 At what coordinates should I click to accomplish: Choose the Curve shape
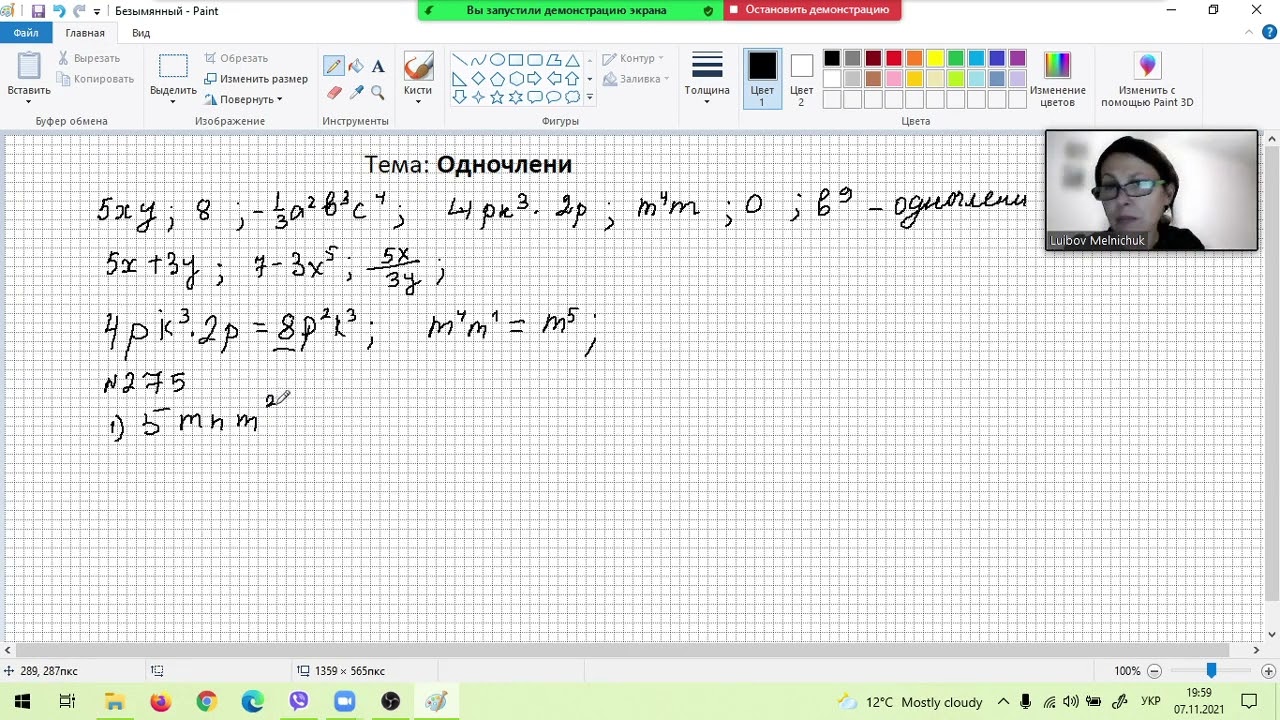point(478,60)
